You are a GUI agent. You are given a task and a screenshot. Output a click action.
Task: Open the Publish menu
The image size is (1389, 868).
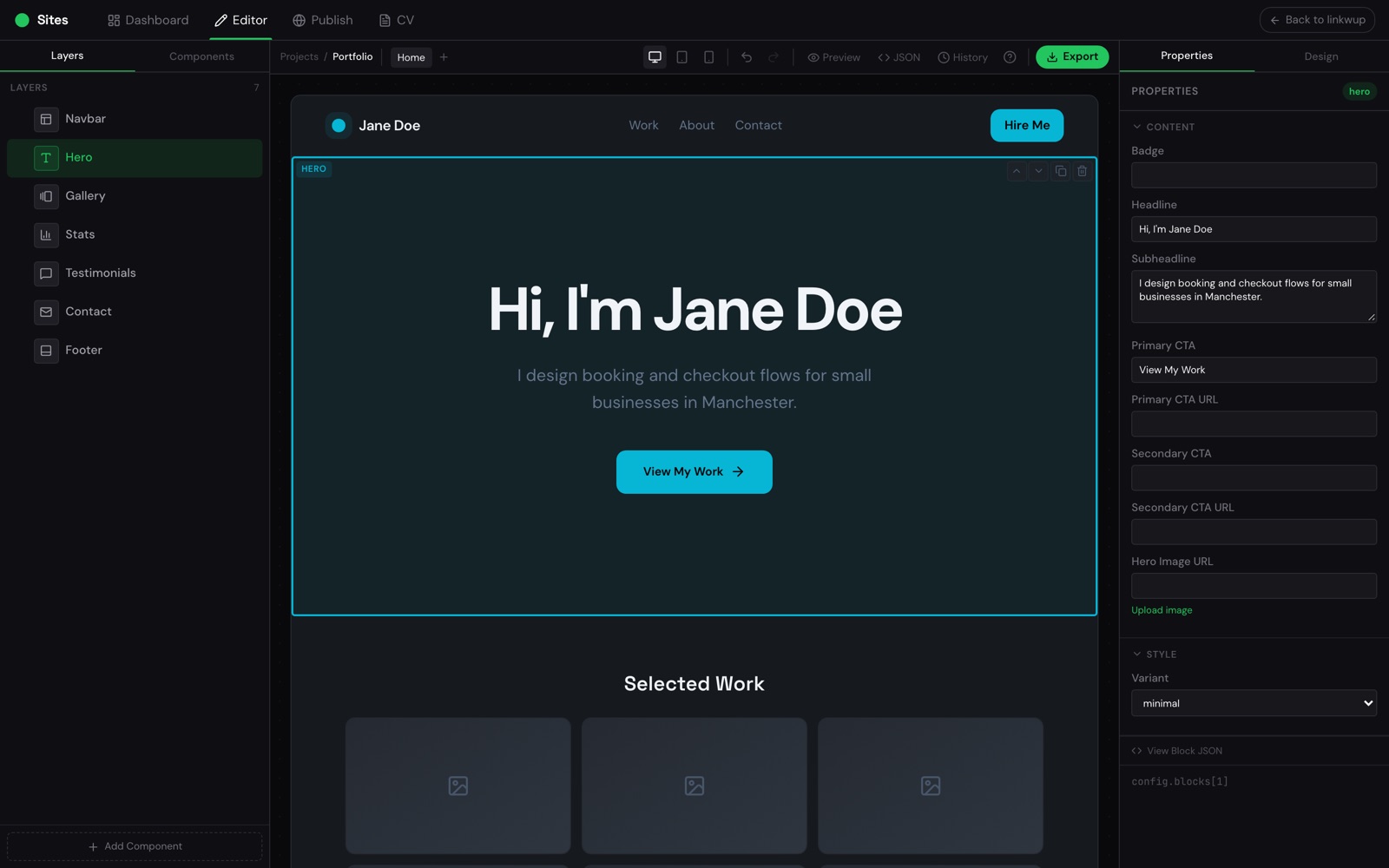coord(323,20)
